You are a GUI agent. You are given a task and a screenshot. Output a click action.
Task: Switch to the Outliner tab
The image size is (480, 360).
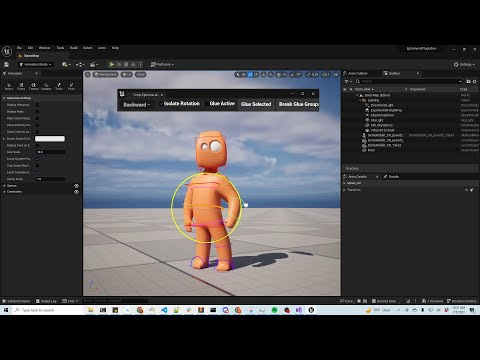point(394,73)
